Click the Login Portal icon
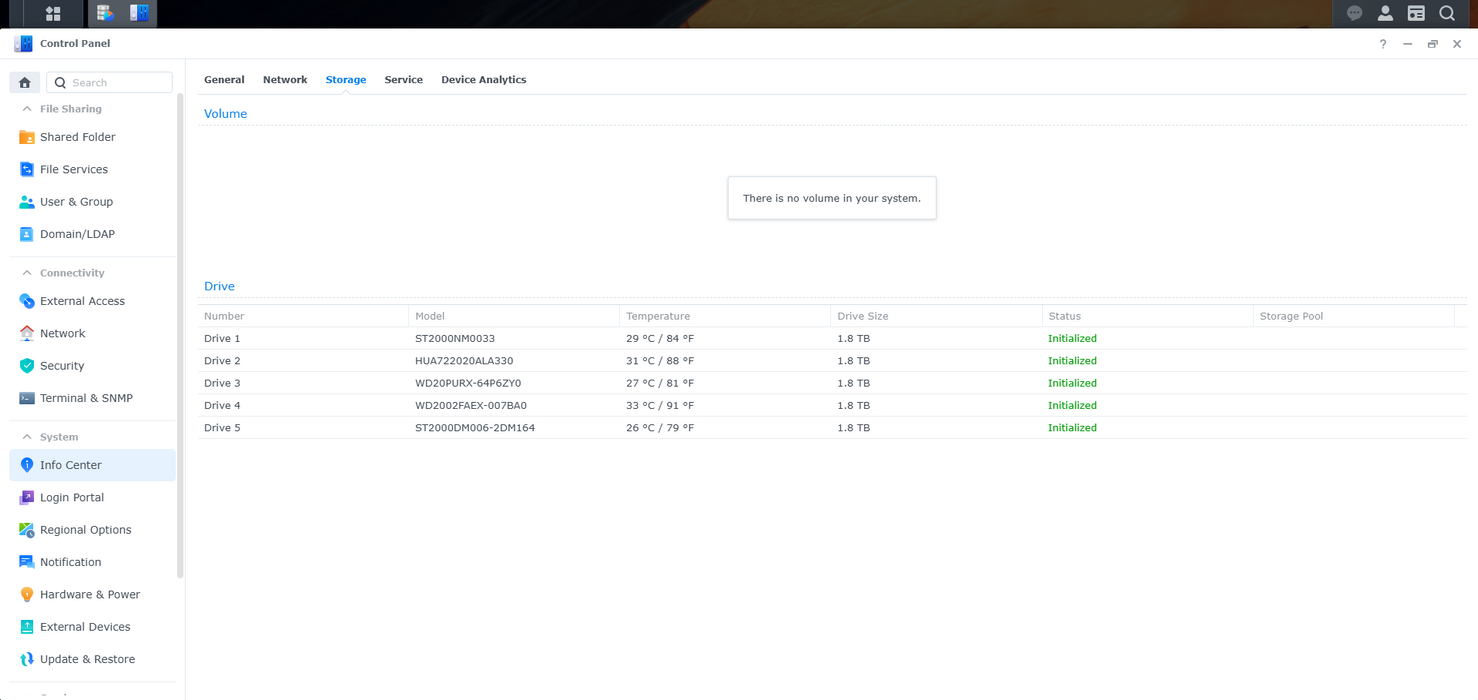Image resolution: width=1478 pixels, height=700 pixels. click(x=27, y=497)
